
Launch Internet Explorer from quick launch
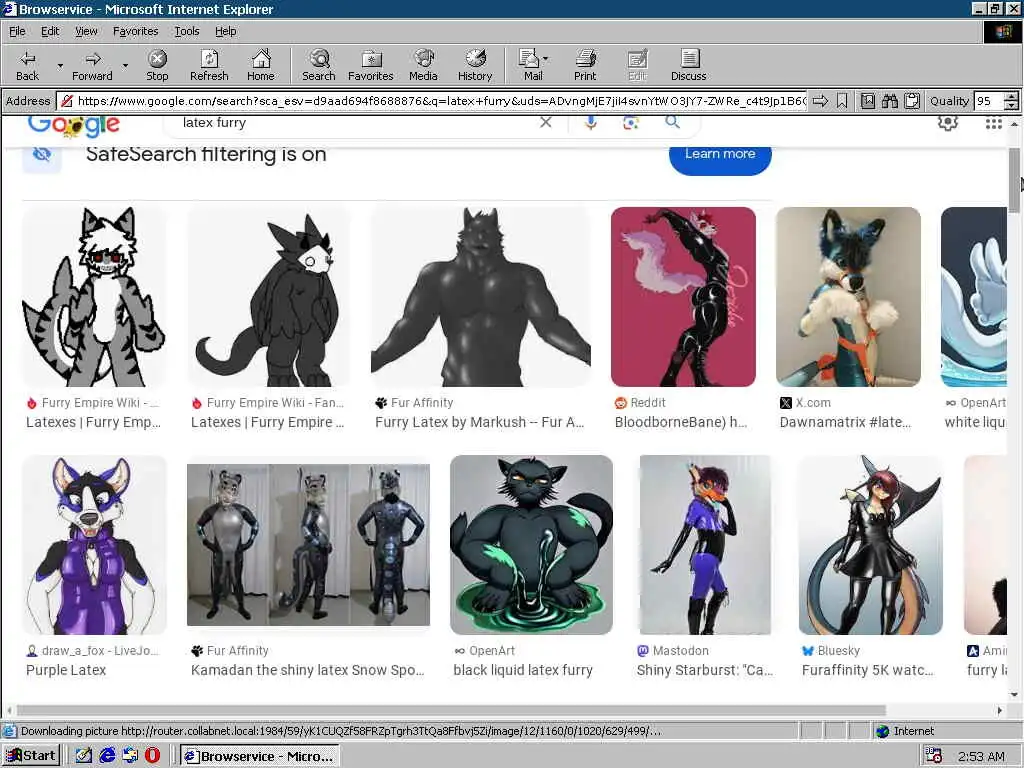(107, 756)
